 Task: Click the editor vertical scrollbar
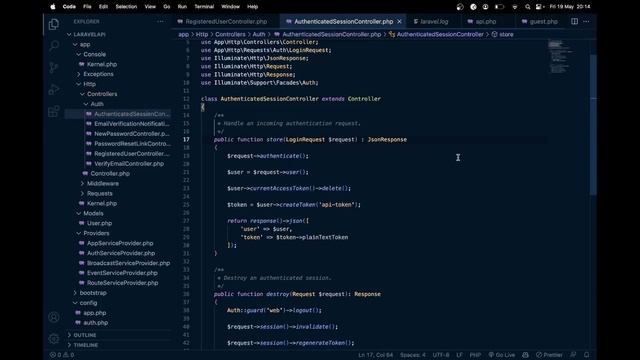pyautogui.click(x=593, y=124)
